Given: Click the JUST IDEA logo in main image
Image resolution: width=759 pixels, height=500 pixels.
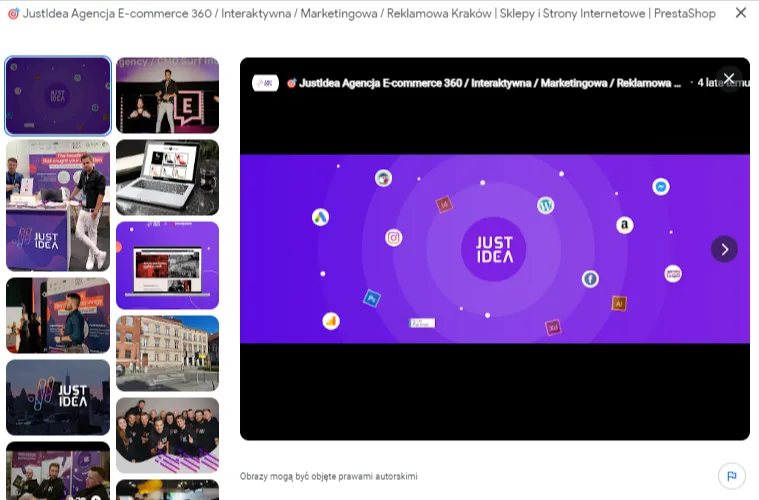Looking at the screenshot, I should pyautogui.click(x=494, y=249).
